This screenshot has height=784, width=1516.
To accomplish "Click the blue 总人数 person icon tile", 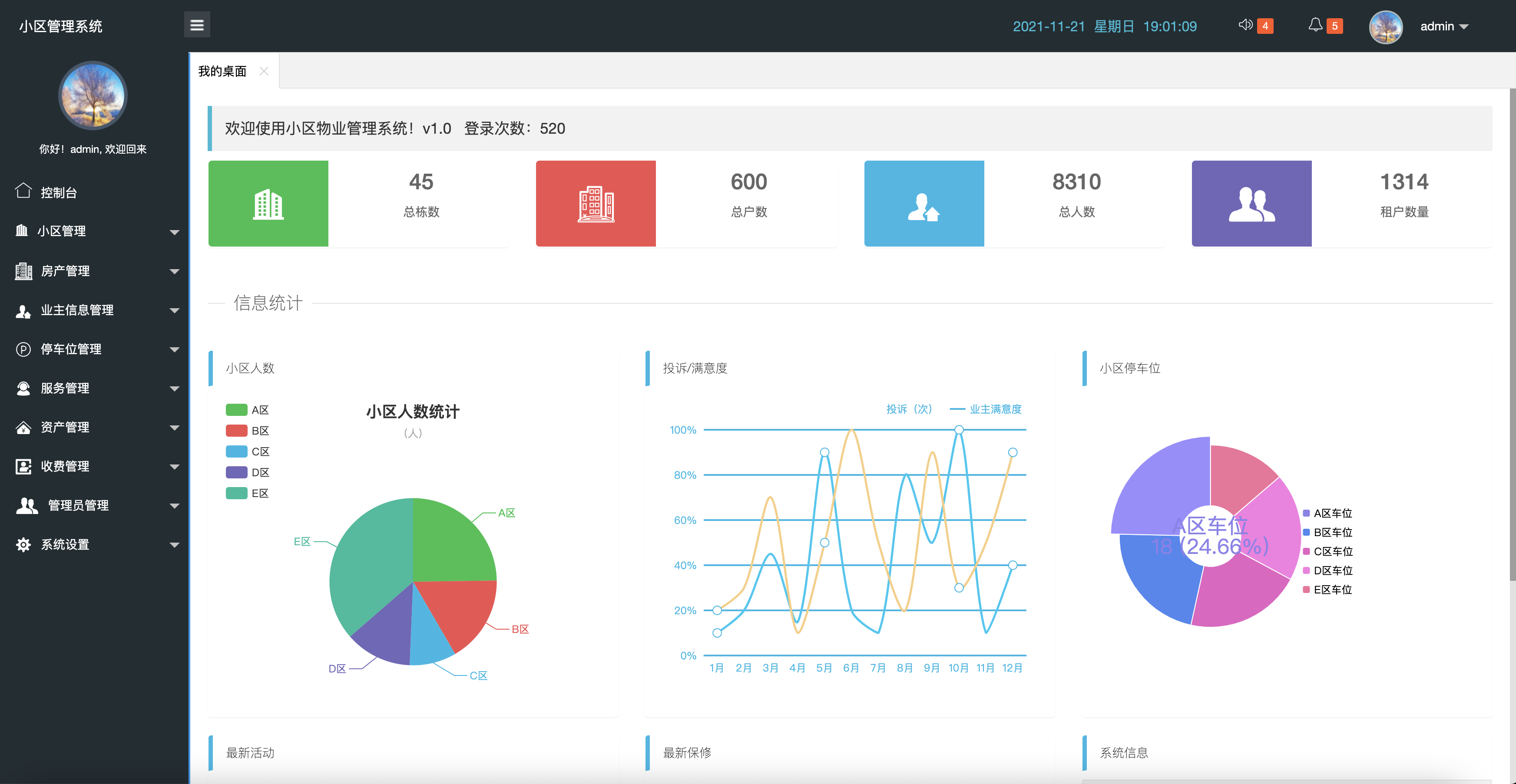I will click(924, 204).
